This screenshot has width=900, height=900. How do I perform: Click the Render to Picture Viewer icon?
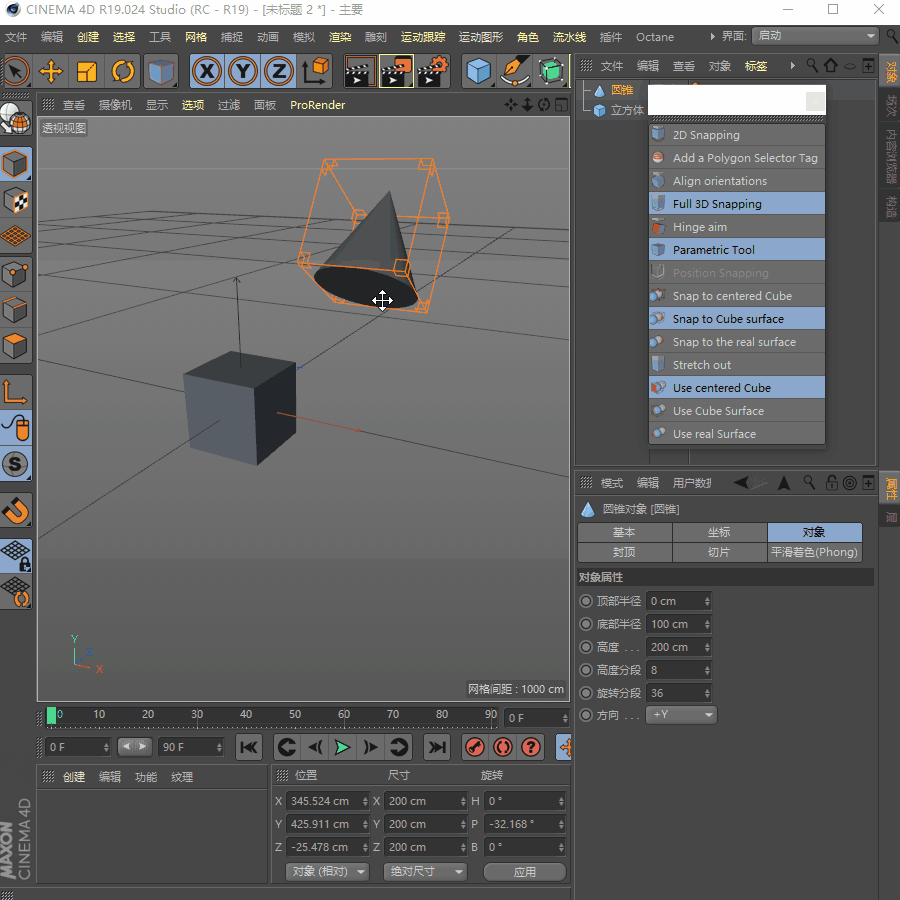click(396, 71)
